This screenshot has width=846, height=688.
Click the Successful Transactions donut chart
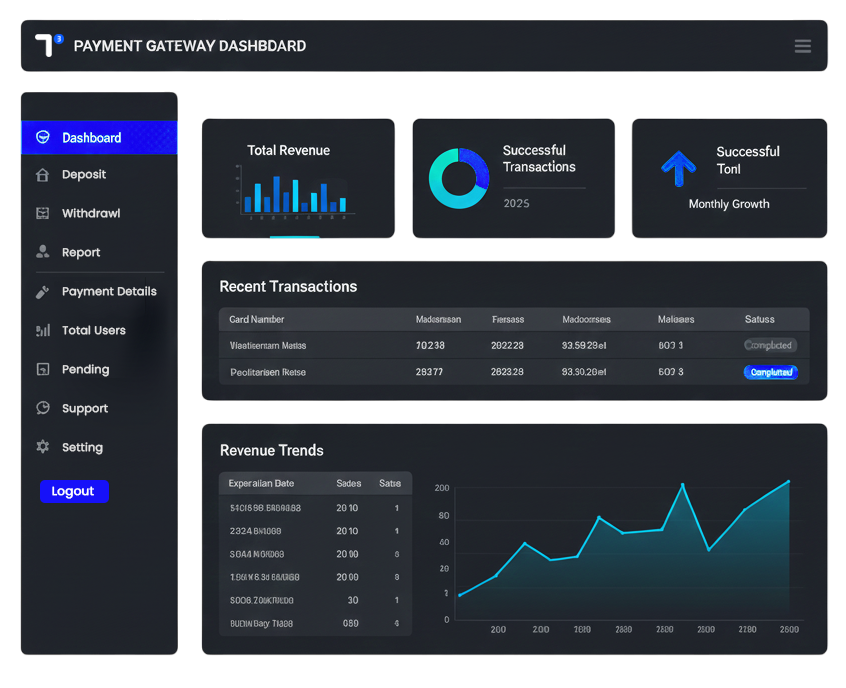tap(458, 179)
